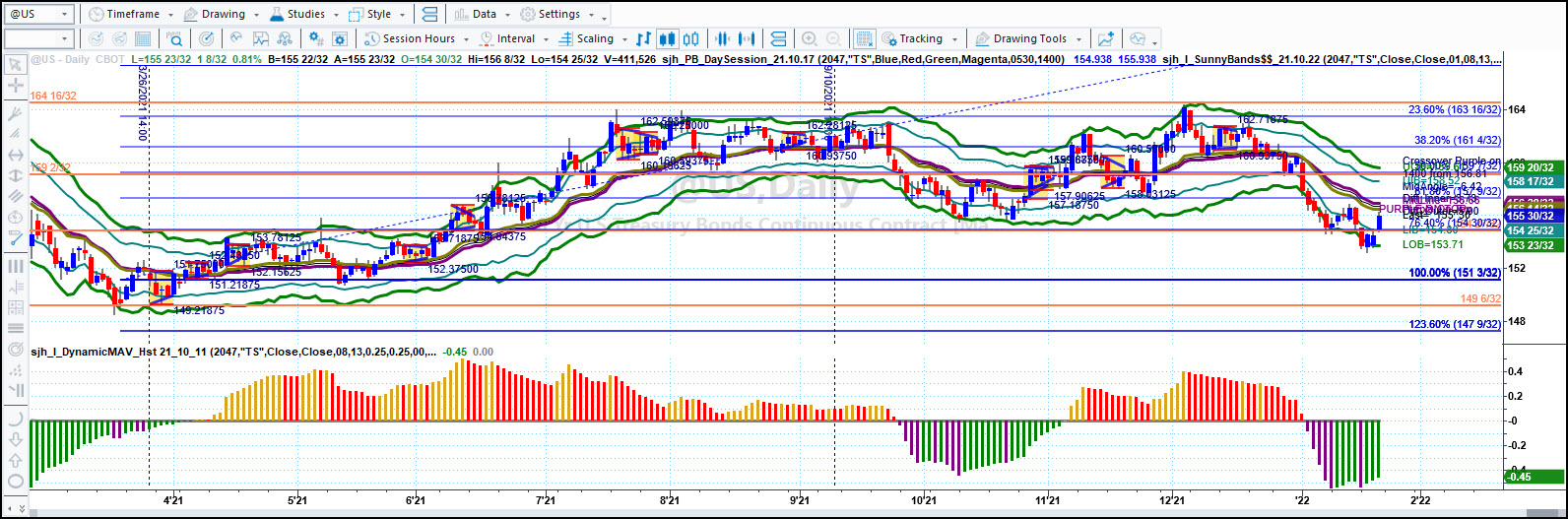This screenshot has height=519, width=1568.
Task: Open the empty combo box below @US
Action: tap(38, 38)
